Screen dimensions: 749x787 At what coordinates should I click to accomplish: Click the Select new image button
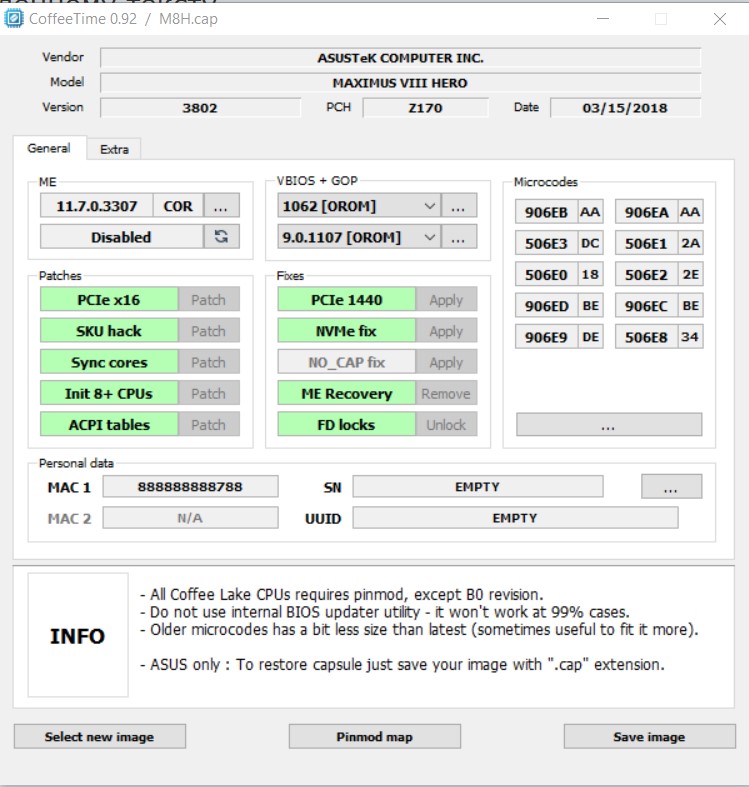99,736
